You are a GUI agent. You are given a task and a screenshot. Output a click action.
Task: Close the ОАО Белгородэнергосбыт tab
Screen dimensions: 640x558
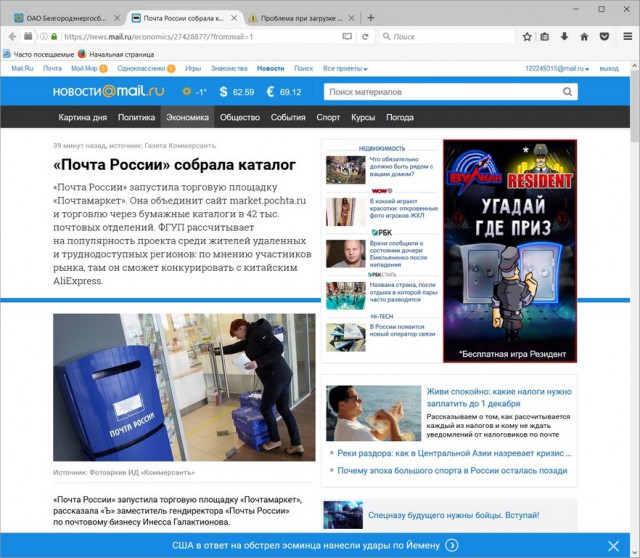coord(117,18)
